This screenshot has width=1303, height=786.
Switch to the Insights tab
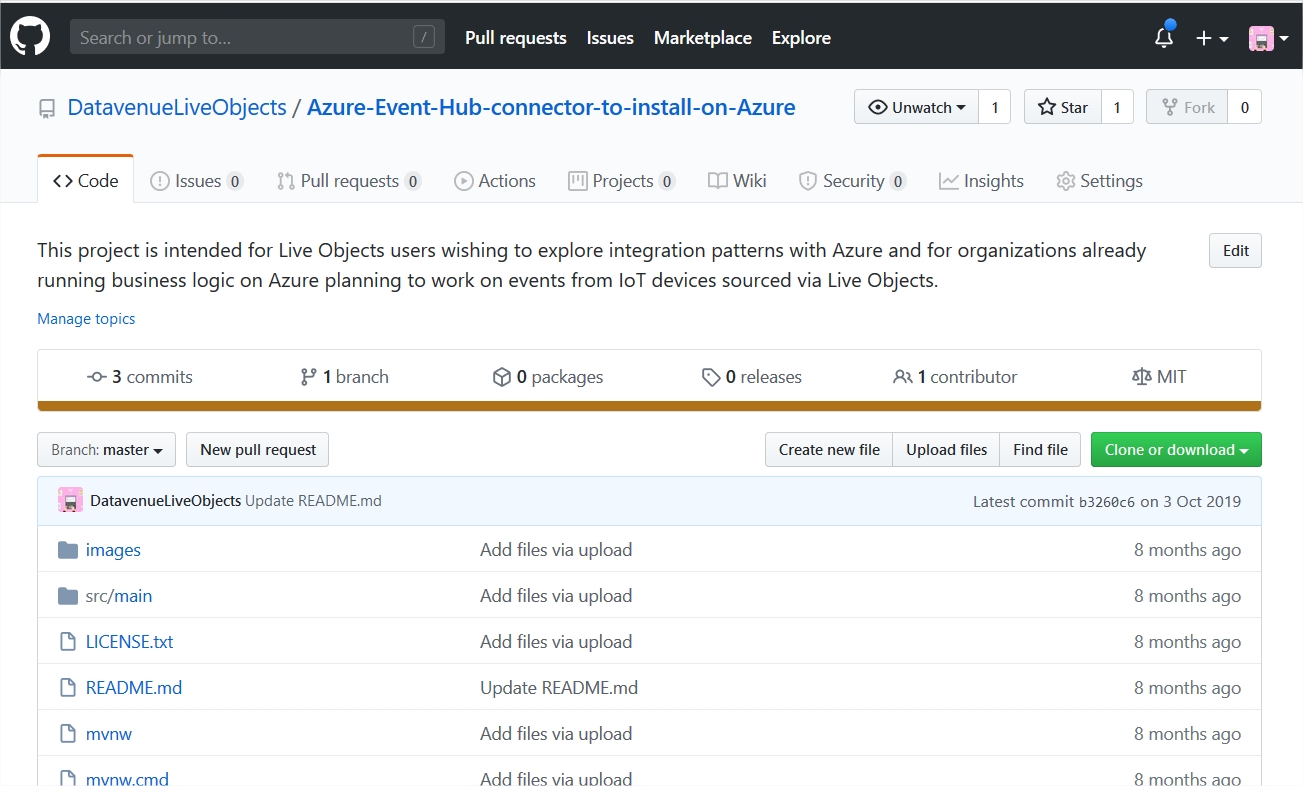(981, 180)
